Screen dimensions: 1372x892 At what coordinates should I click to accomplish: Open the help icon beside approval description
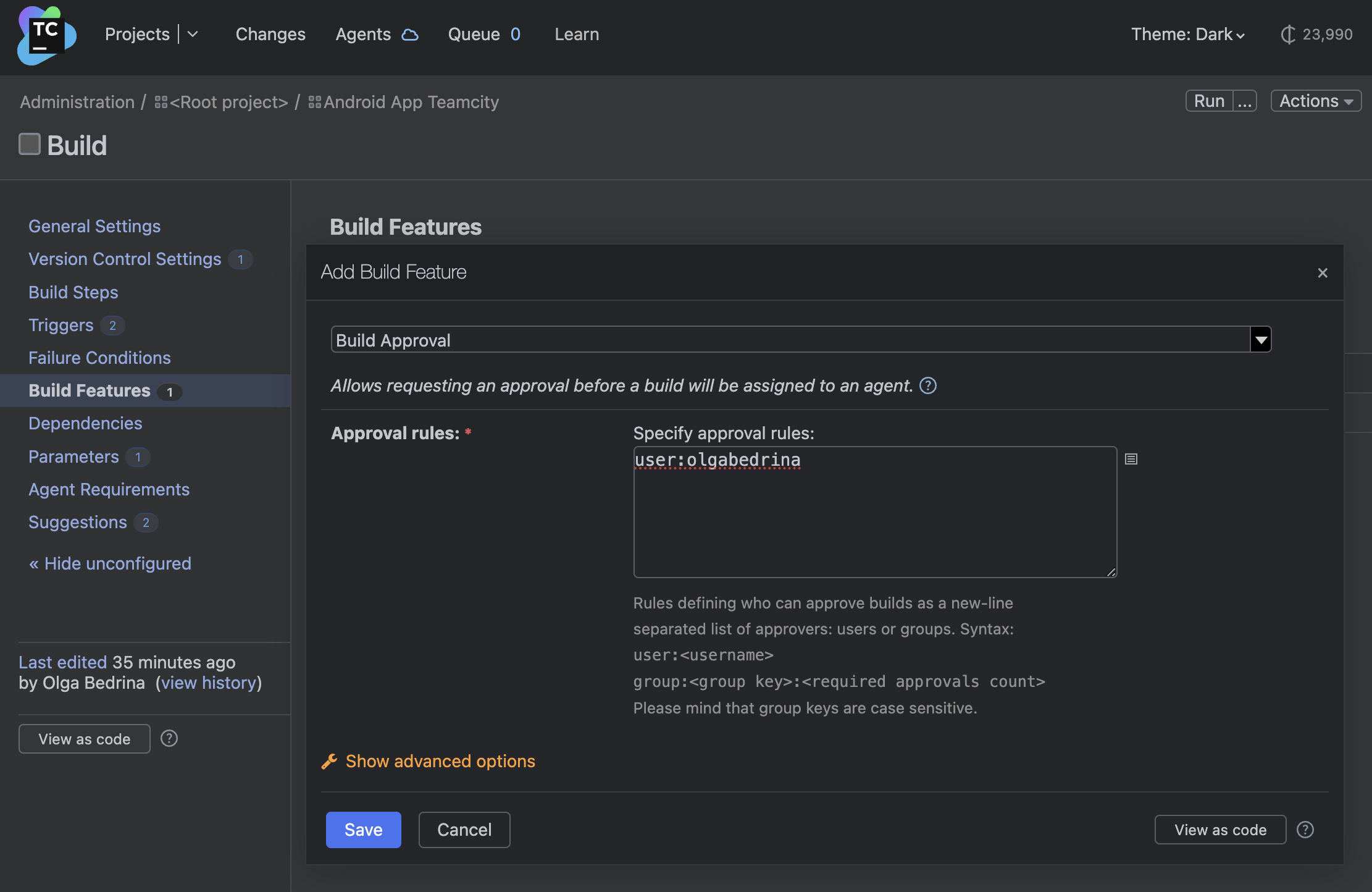pyautogui.click(x=929, y=385)
